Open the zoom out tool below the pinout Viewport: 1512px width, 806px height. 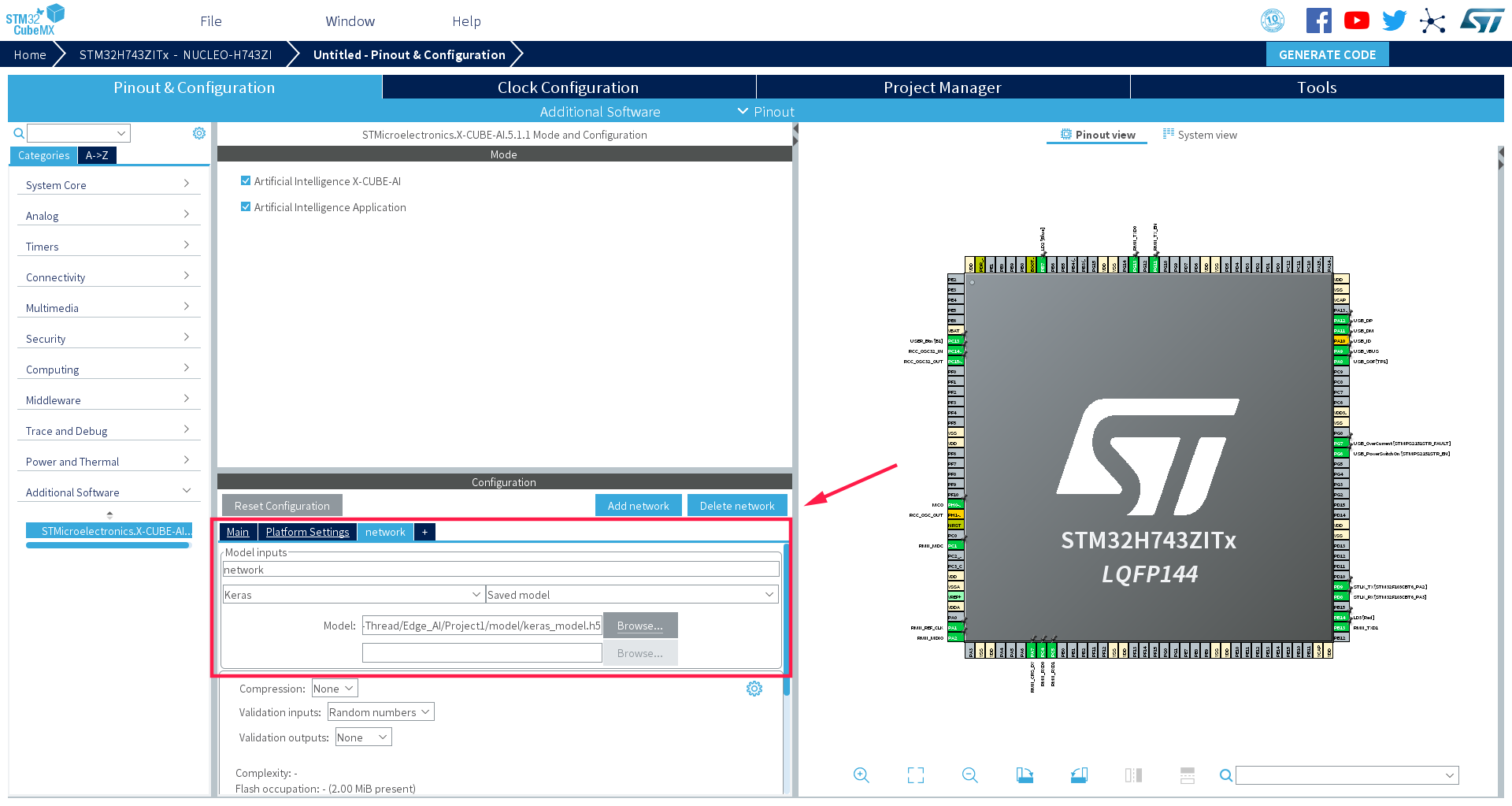tap(969, 775)
